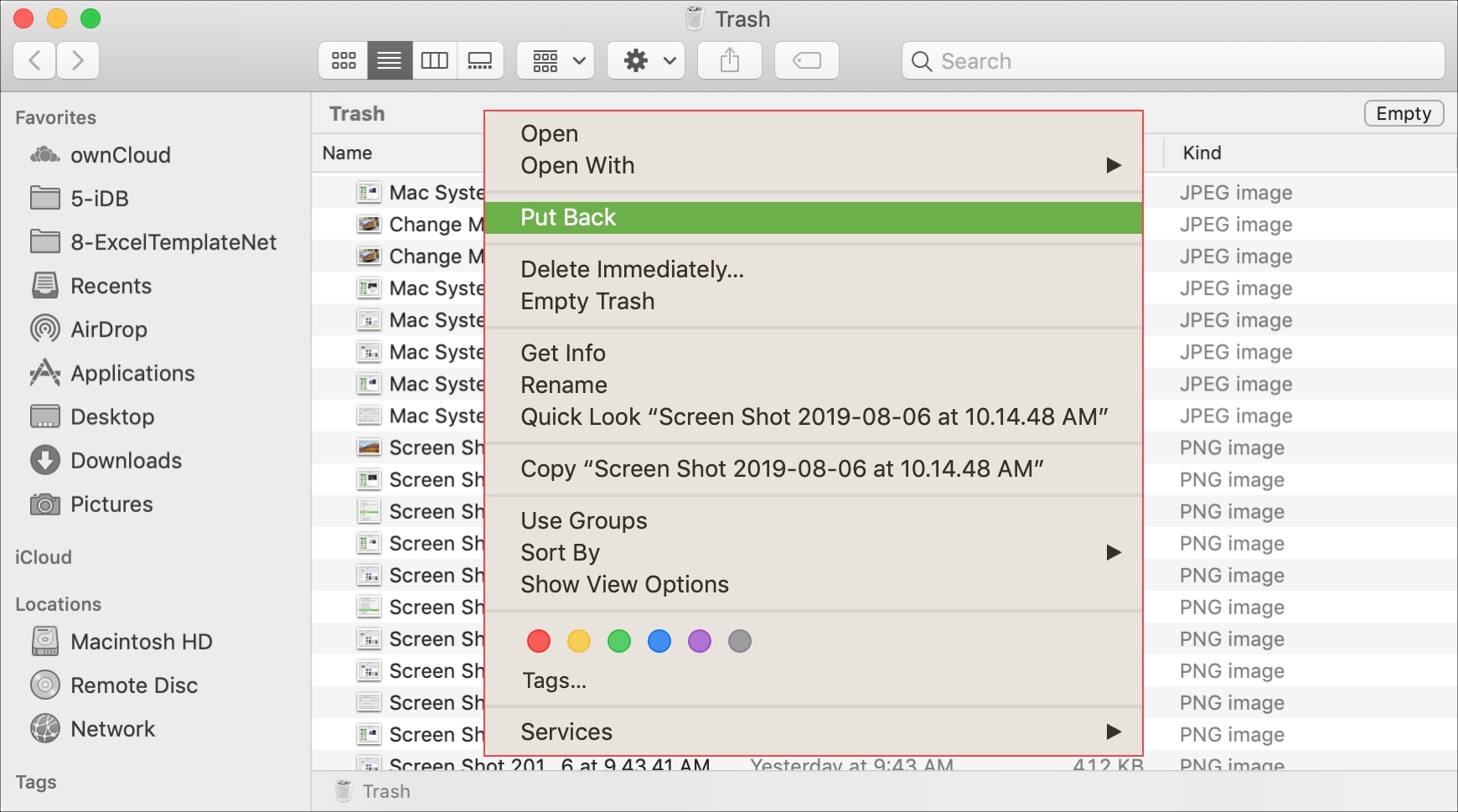Open Network in the Locations section
Screen dimensions: 1458x812
pos(112,728)
